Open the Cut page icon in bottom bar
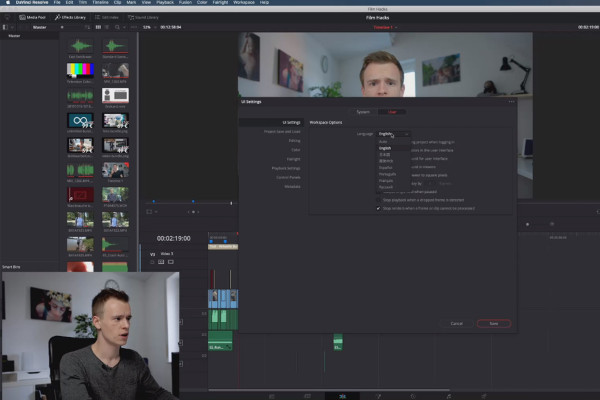600x400 pixels. point(307,396)
